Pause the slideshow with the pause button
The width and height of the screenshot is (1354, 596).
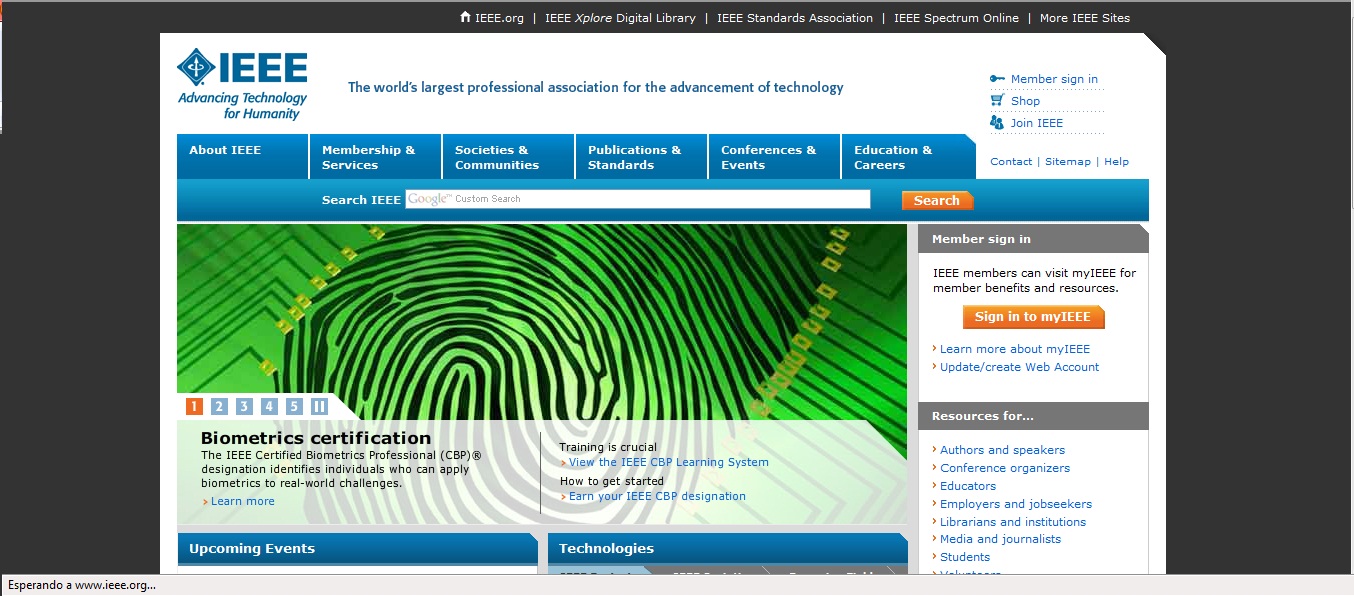pos(319,406)
